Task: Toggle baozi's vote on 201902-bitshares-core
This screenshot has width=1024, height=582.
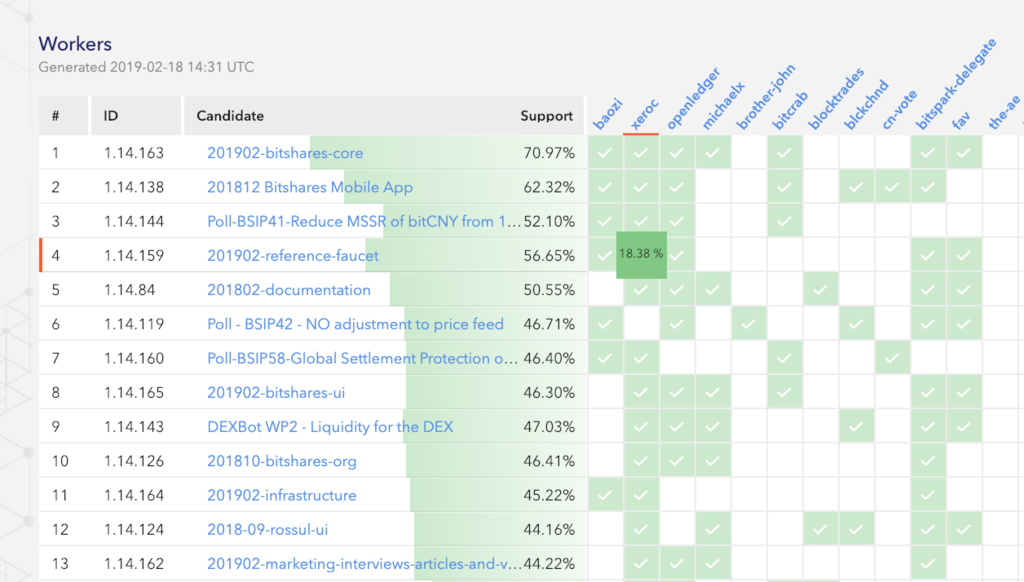Action: coord(605,153)
